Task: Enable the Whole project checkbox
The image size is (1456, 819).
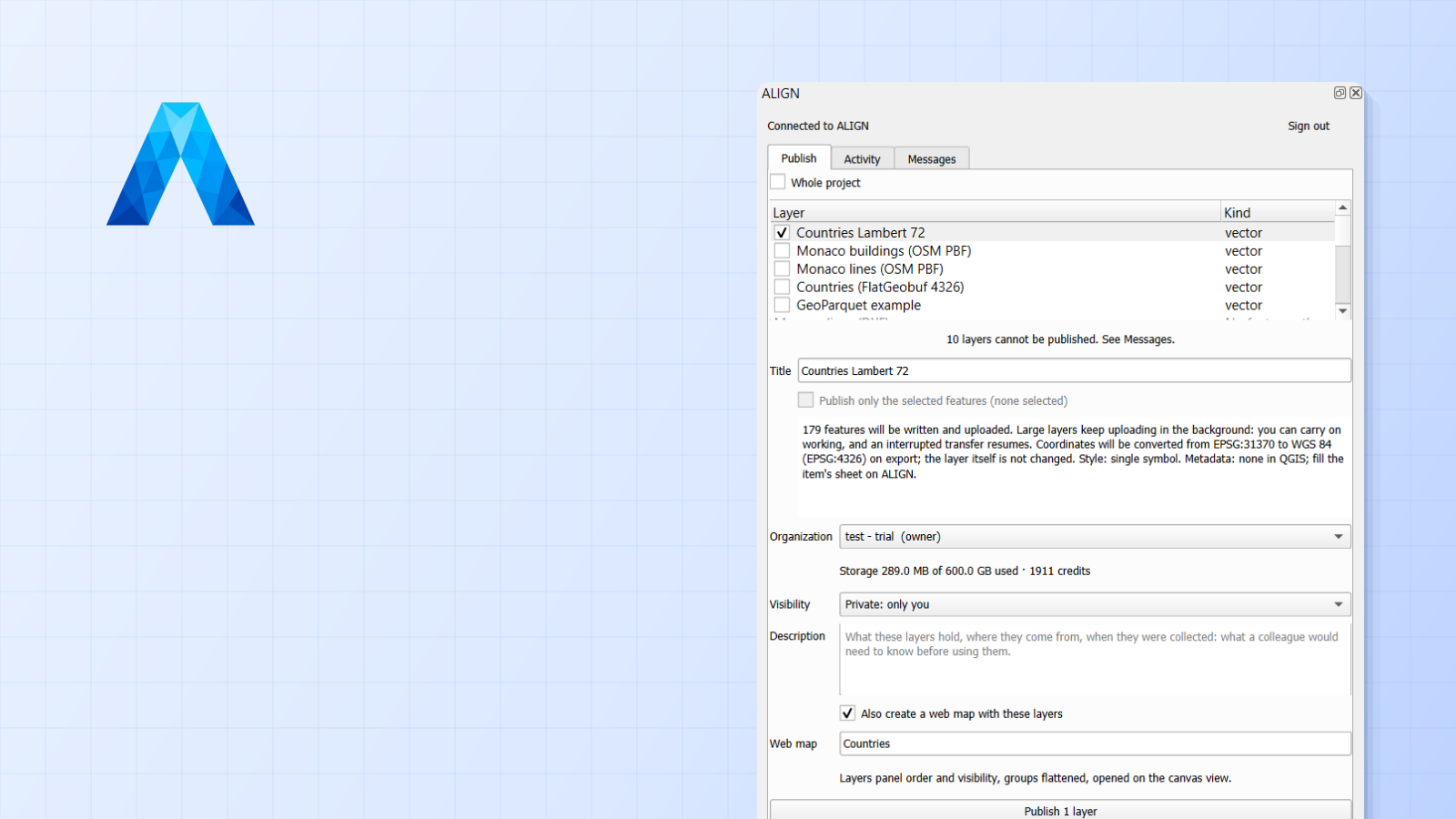Action: tap(778, 182)
